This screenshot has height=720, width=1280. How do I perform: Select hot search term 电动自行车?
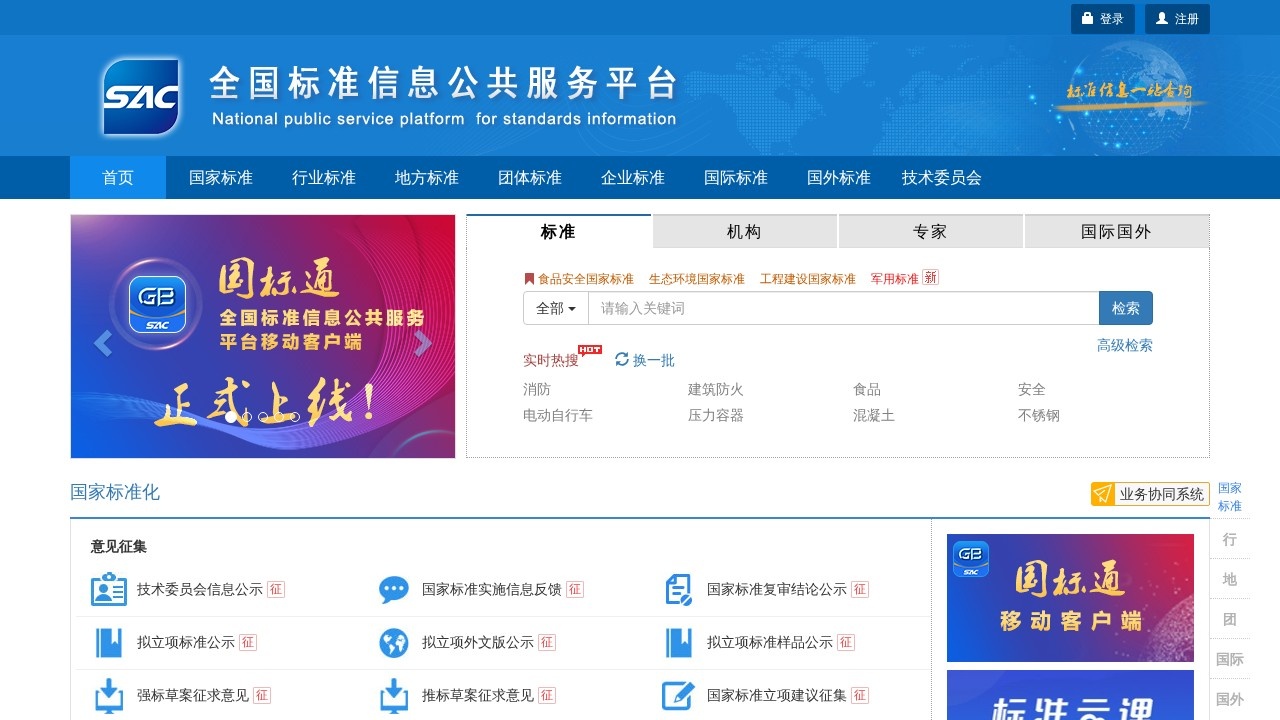click(x=558, y=415)
